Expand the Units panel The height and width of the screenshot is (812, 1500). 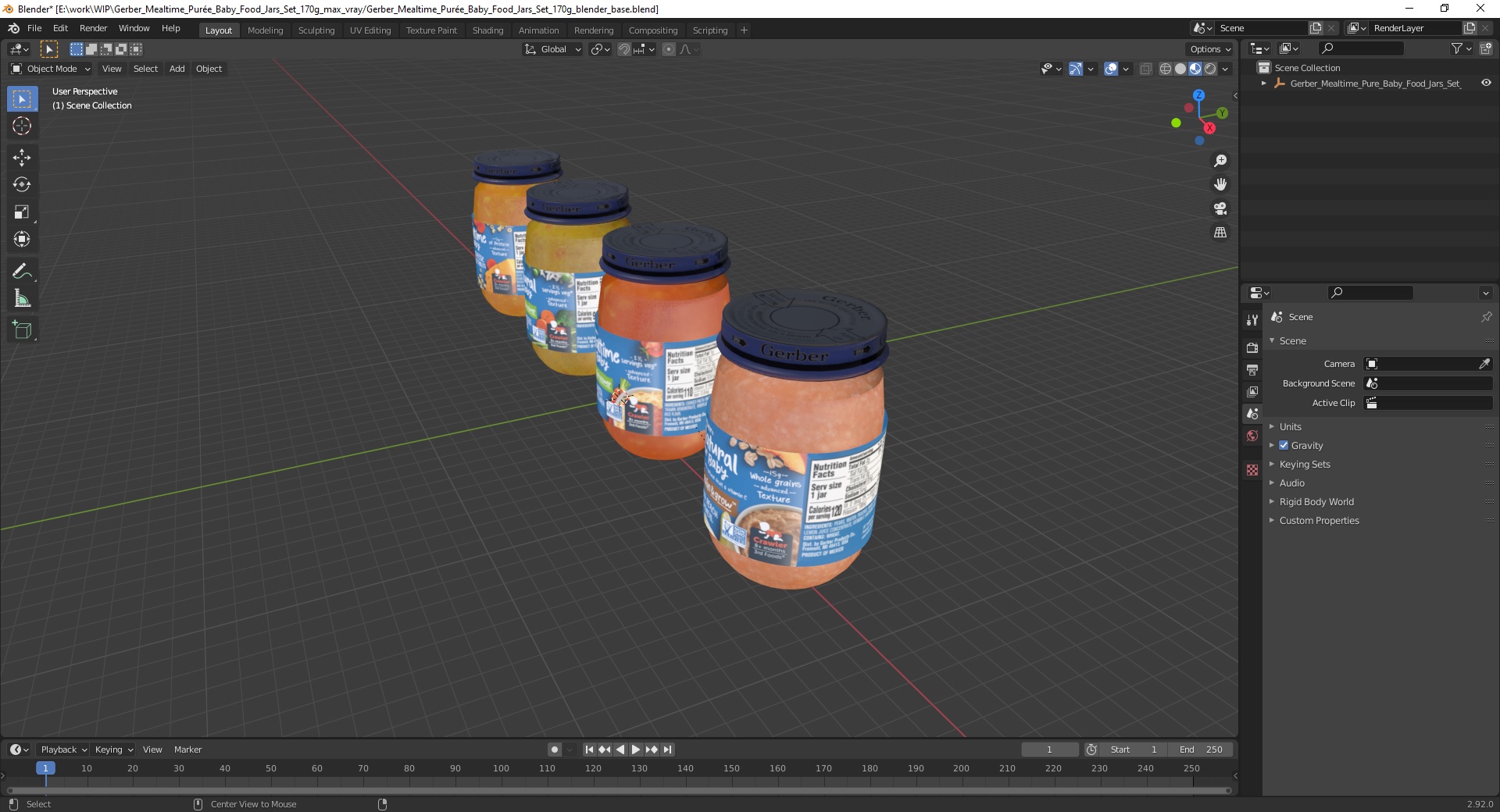[1291, 427]
